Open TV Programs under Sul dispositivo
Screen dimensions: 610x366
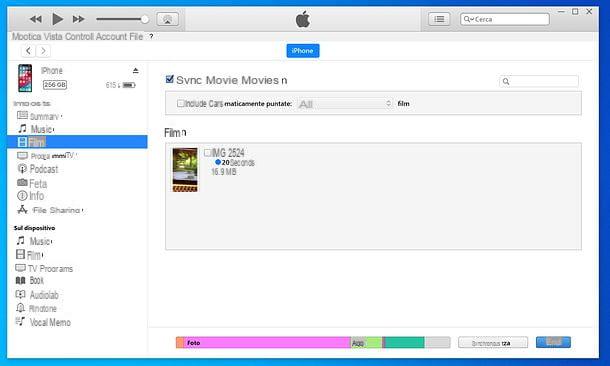(x=44, y=269)
